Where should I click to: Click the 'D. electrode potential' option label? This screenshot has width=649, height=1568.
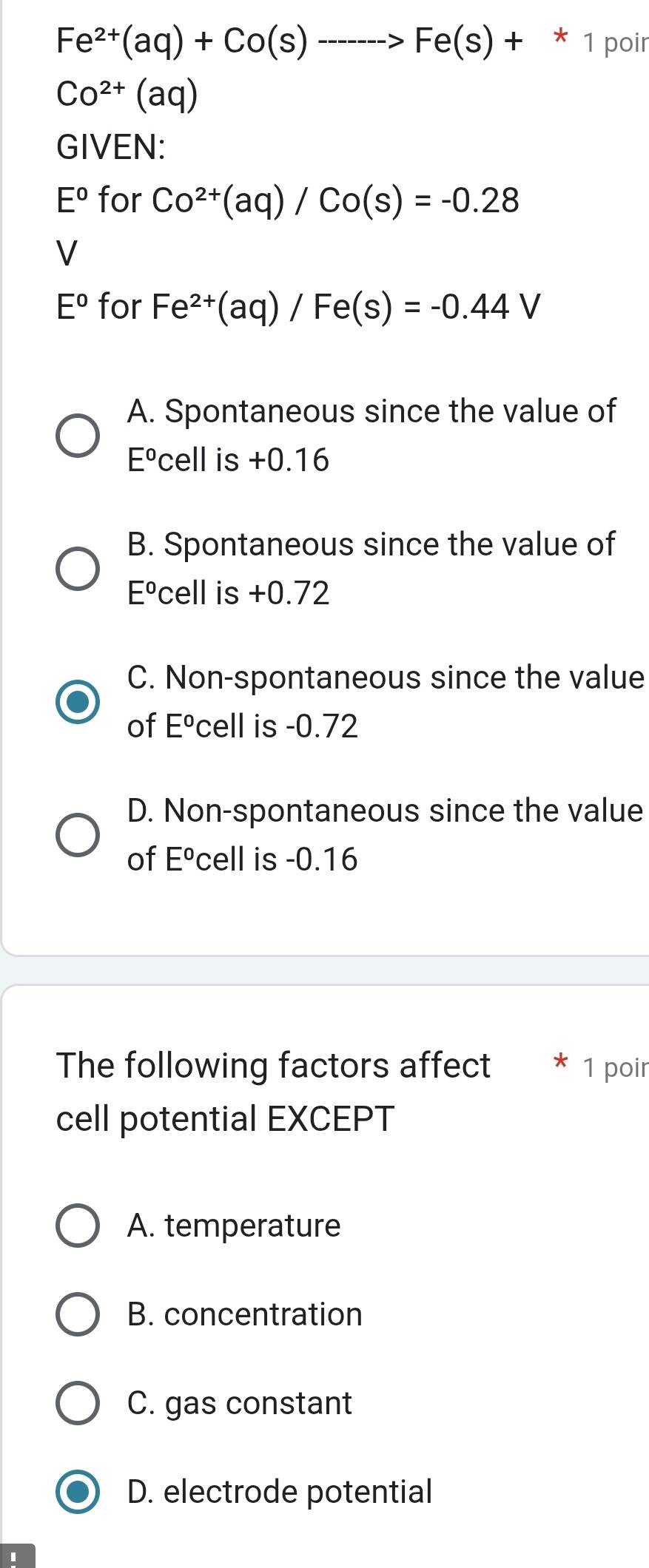tap(279, 1492)
